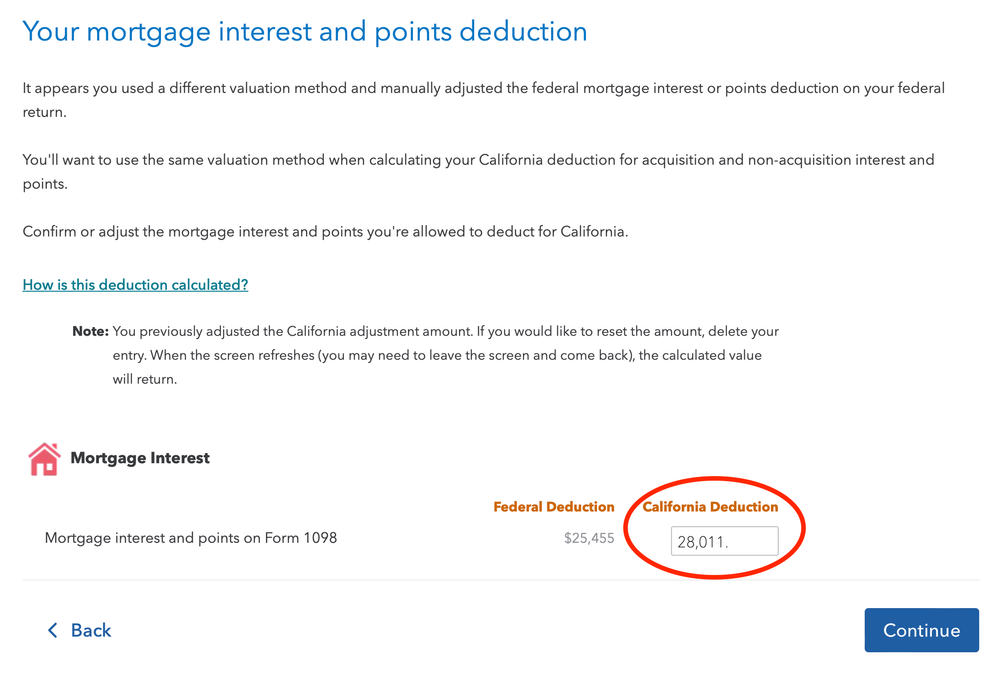Click the note line starting "entry. When the screen refreshes"

pos(437,355)
